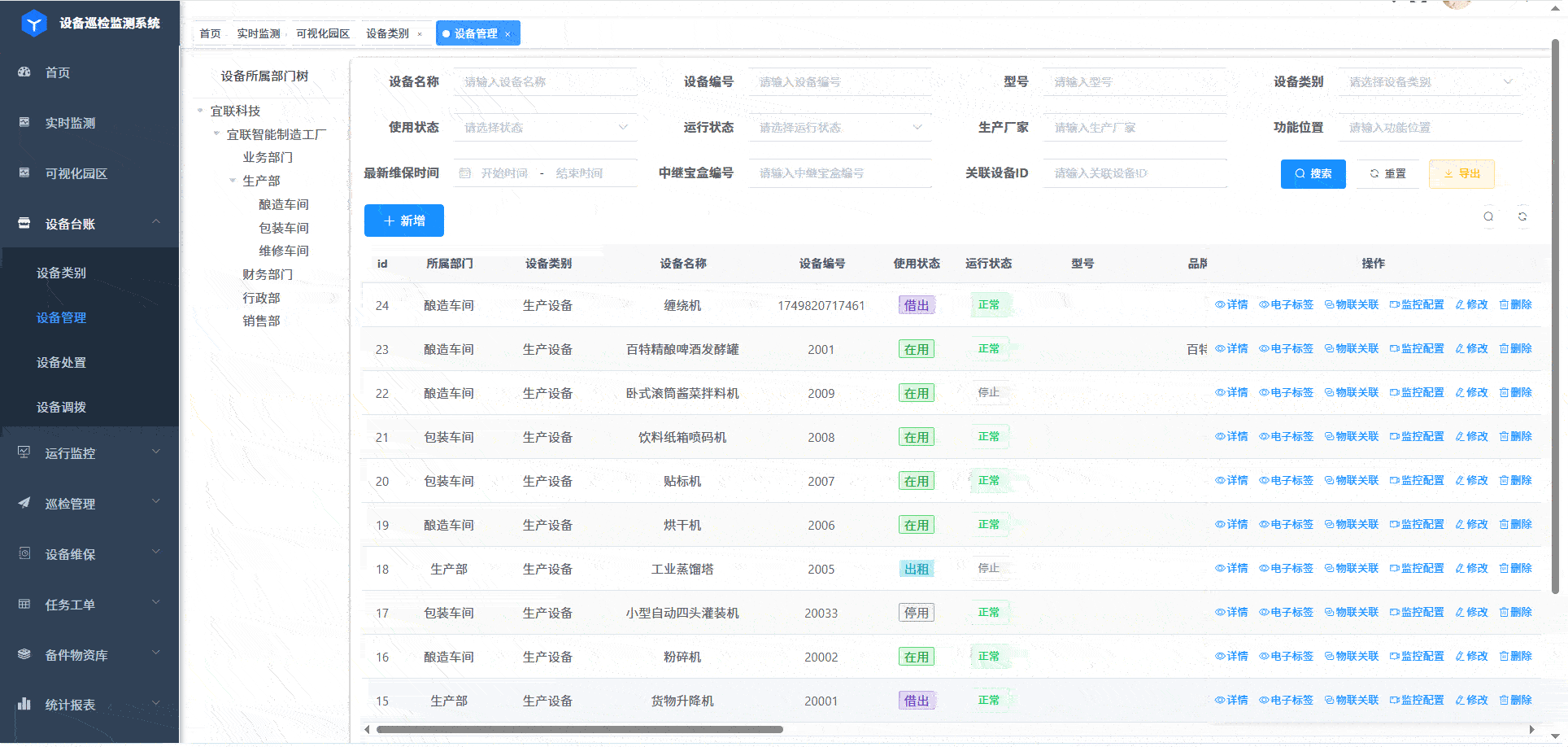
Task: Click 修改 for row id 20
Action: coord(1471,480)
